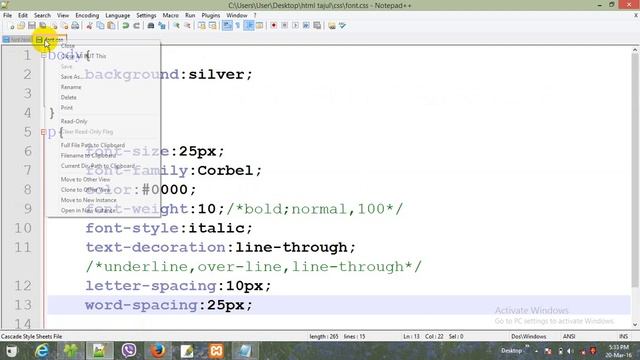Image resolution: width=640 pixels, height=360 pixels.
Task: Open the Edit menu
Action: (x=22, y=15)
